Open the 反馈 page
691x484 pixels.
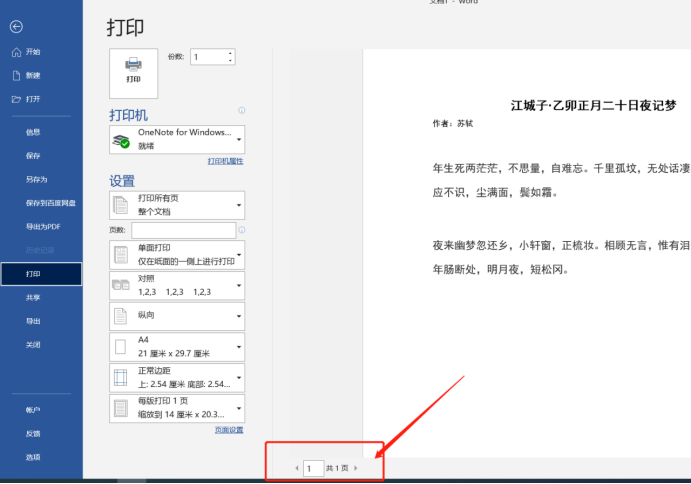point(33,434)
